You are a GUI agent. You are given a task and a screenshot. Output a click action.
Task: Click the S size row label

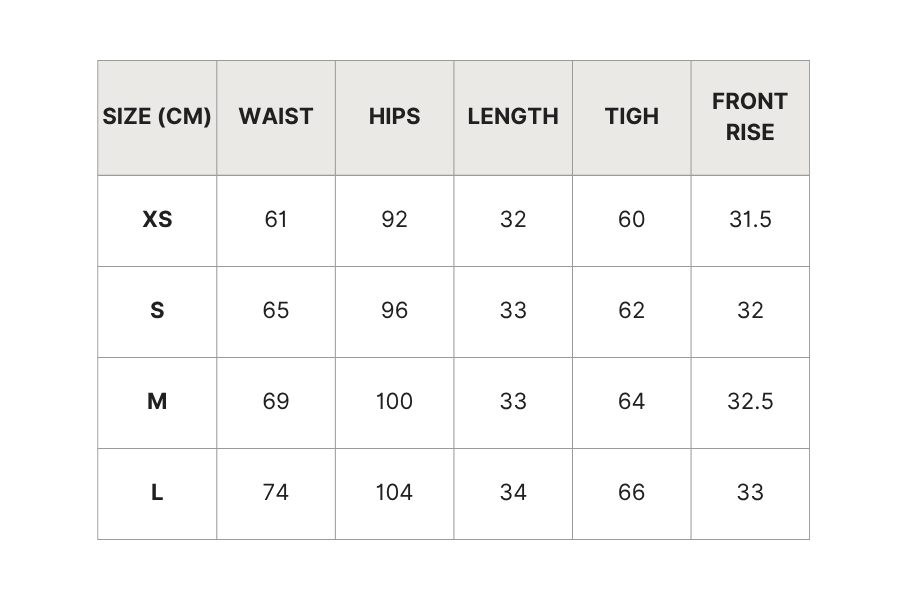click(157, 311)
